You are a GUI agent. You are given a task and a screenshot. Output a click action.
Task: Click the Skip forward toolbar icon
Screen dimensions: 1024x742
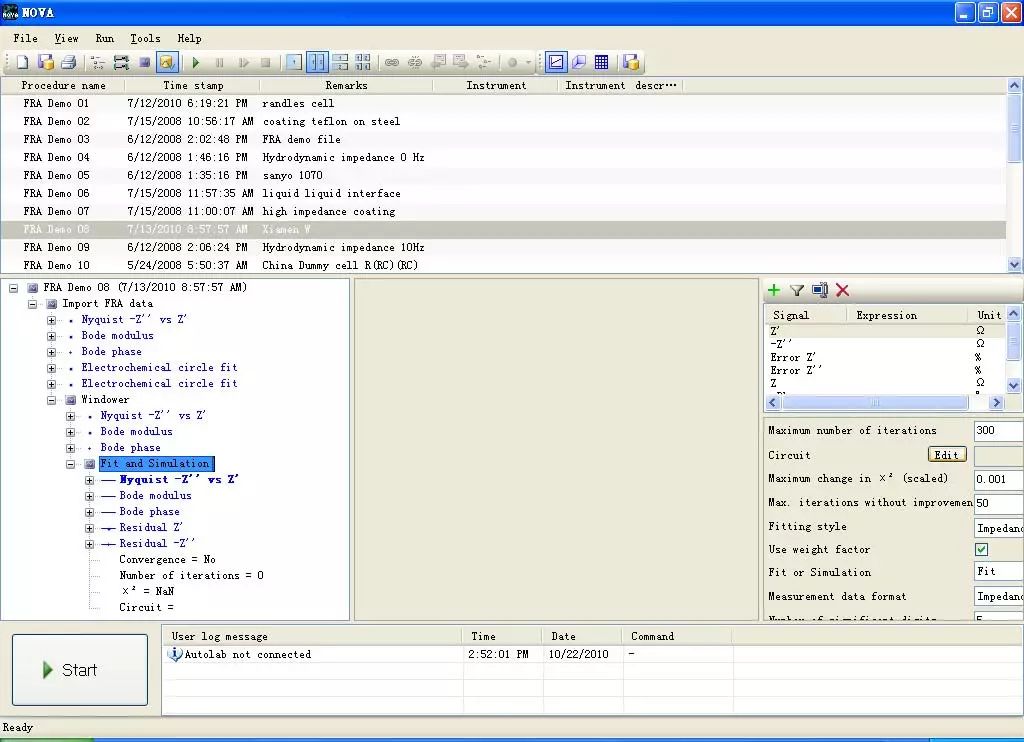[x=244, y=62]
